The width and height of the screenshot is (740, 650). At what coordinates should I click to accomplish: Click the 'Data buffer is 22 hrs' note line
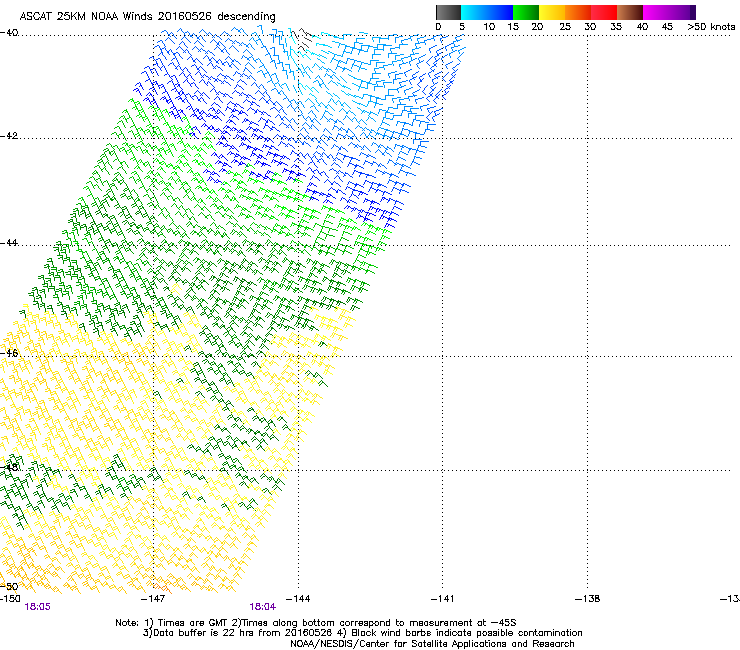pyautogui.click(x=362, y=633)
